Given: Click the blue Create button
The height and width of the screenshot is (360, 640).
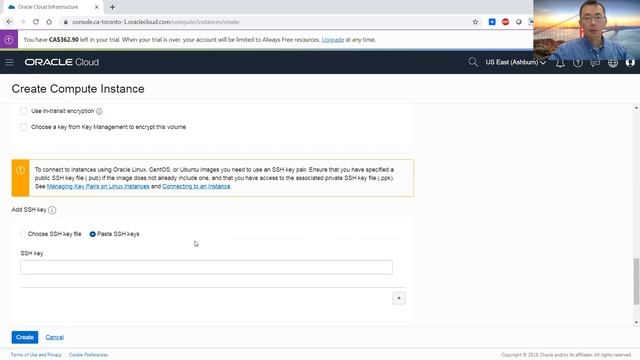Looking at the screenshot, I should pyautogui.click(x=25, y=337).
